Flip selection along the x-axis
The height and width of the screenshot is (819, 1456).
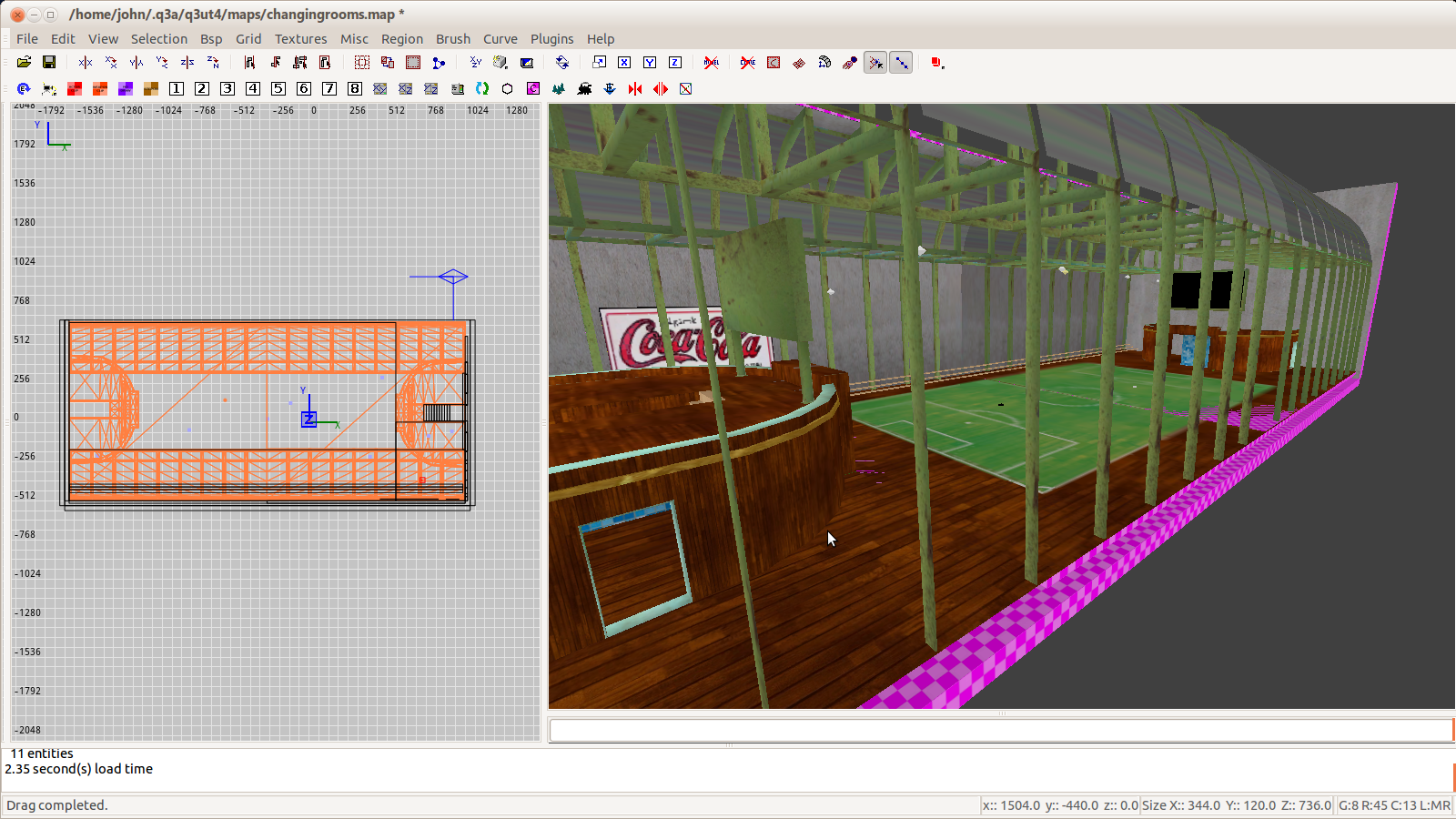(85, 63)
